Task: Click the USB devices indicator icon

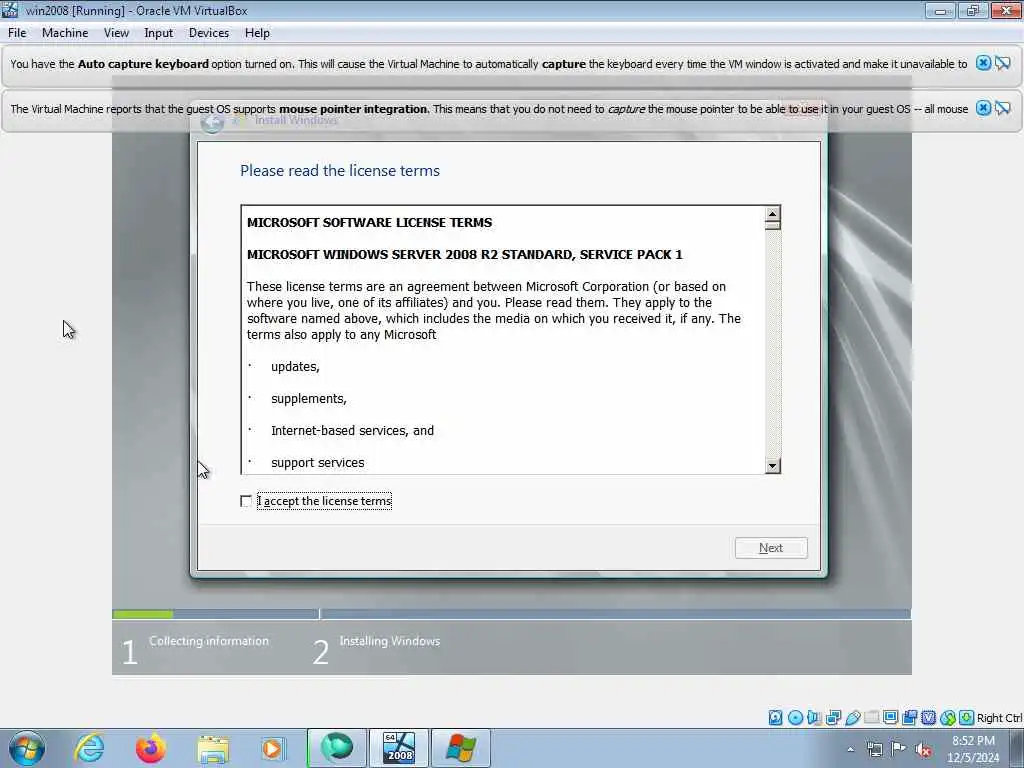Action: [x=853, y=718]
